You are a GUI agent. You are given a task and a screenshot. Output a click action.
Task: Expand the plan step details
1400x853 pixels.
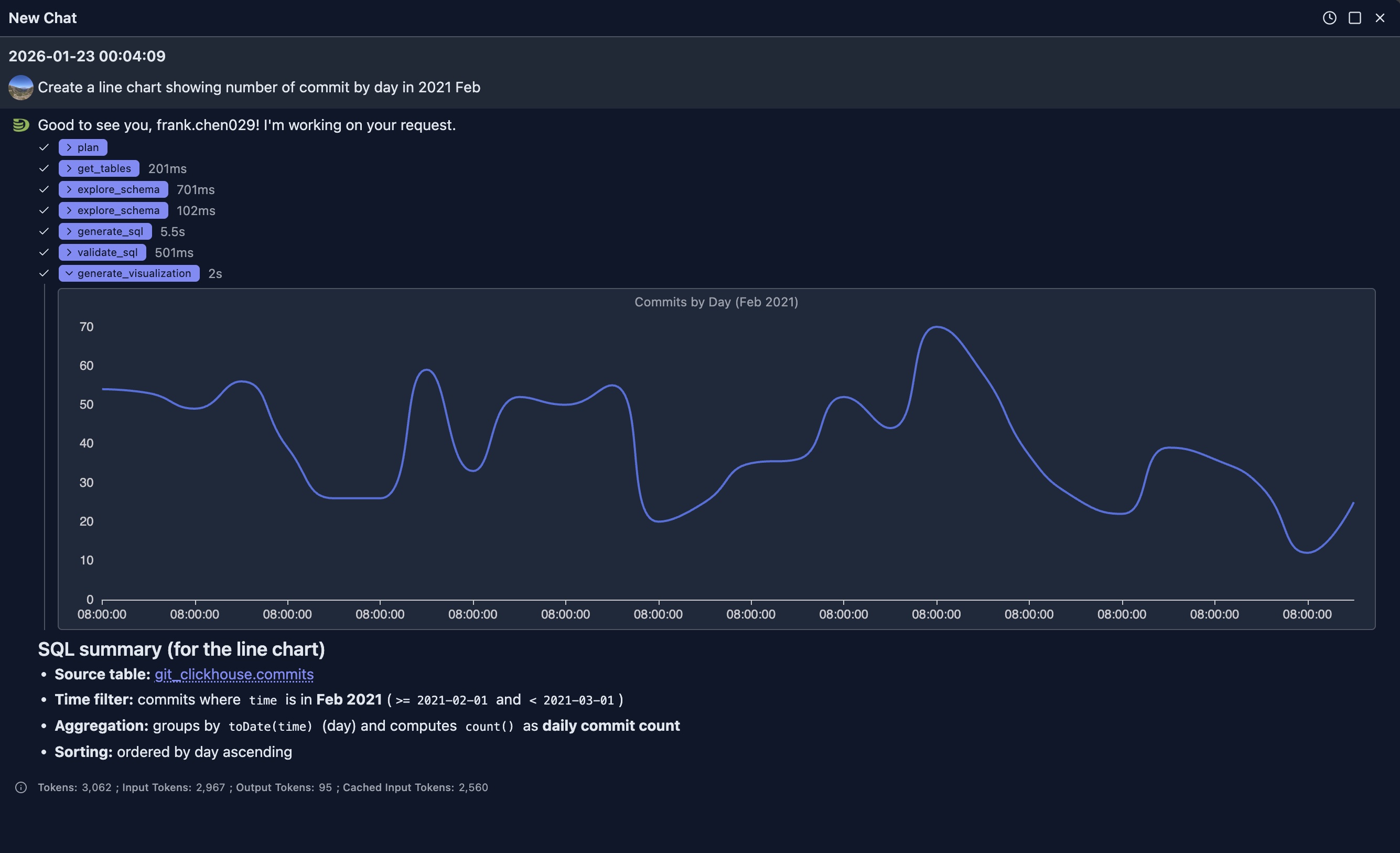click(x=82, y=146)
